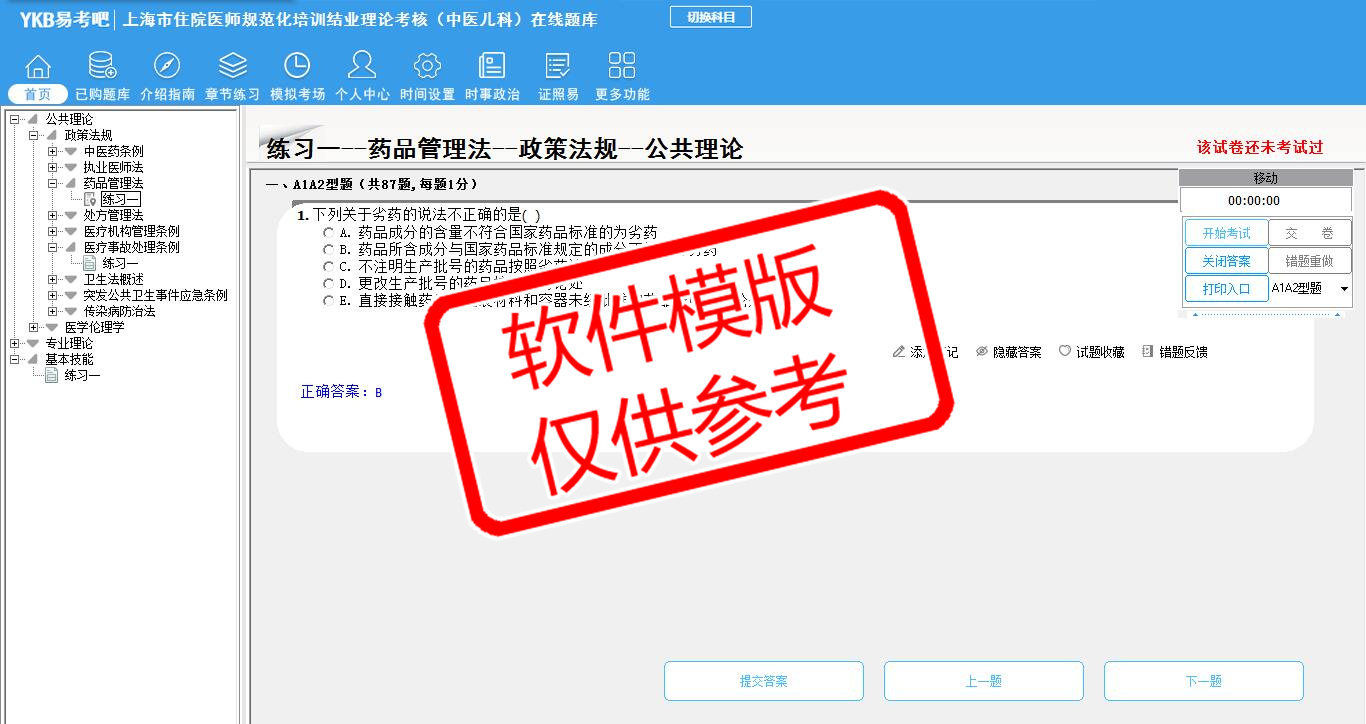The image size is (1366, 724).
Task: Switch to the 首页 home tab
Action: point(38,94)
